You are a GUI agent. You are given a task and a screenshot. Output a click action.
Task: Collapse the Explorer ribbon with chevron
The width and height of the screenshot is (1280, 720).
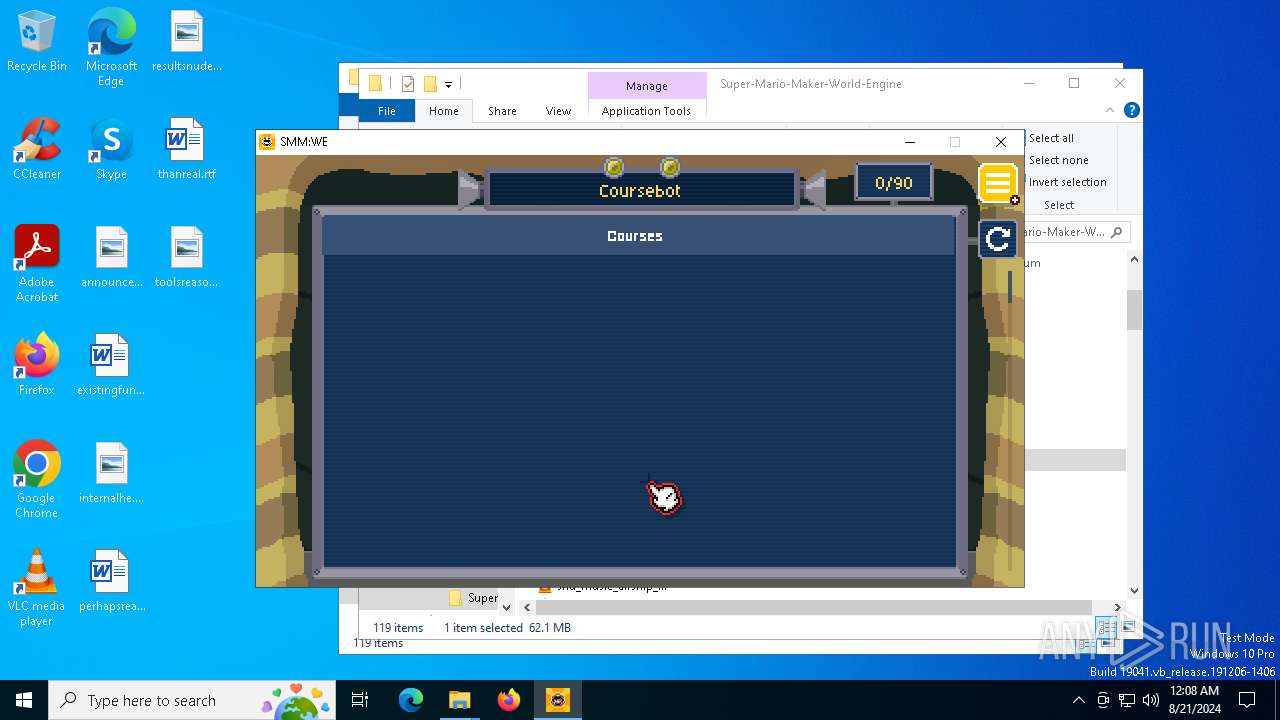point(1109,110)
